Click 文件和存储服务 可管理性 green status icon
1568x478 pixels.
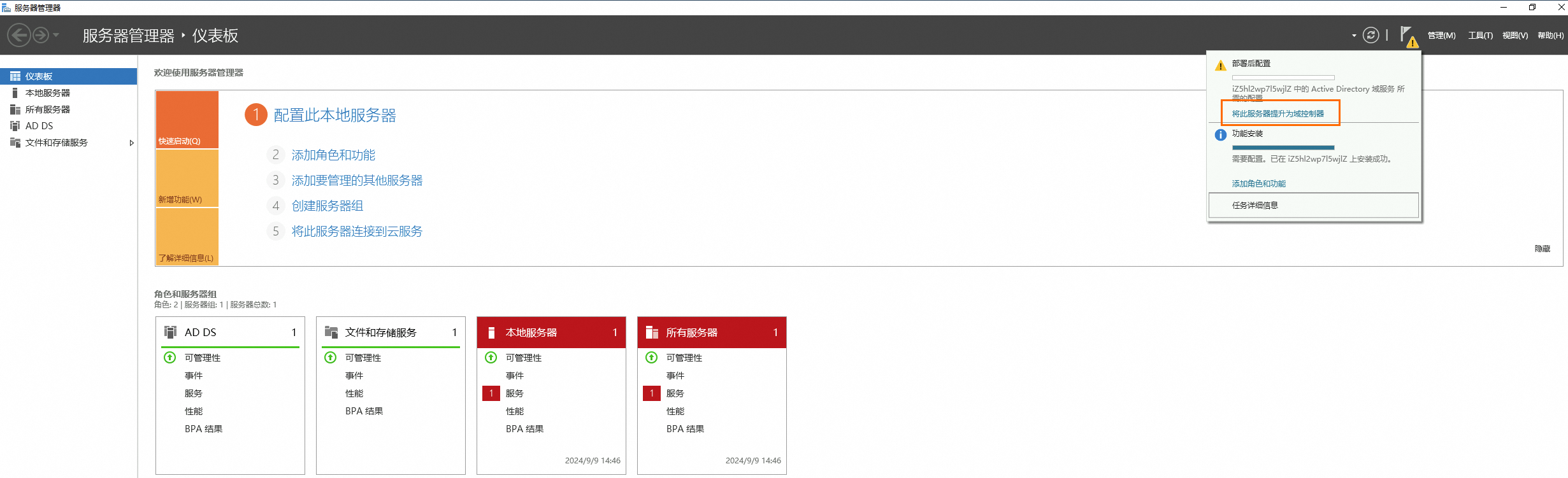331,357
